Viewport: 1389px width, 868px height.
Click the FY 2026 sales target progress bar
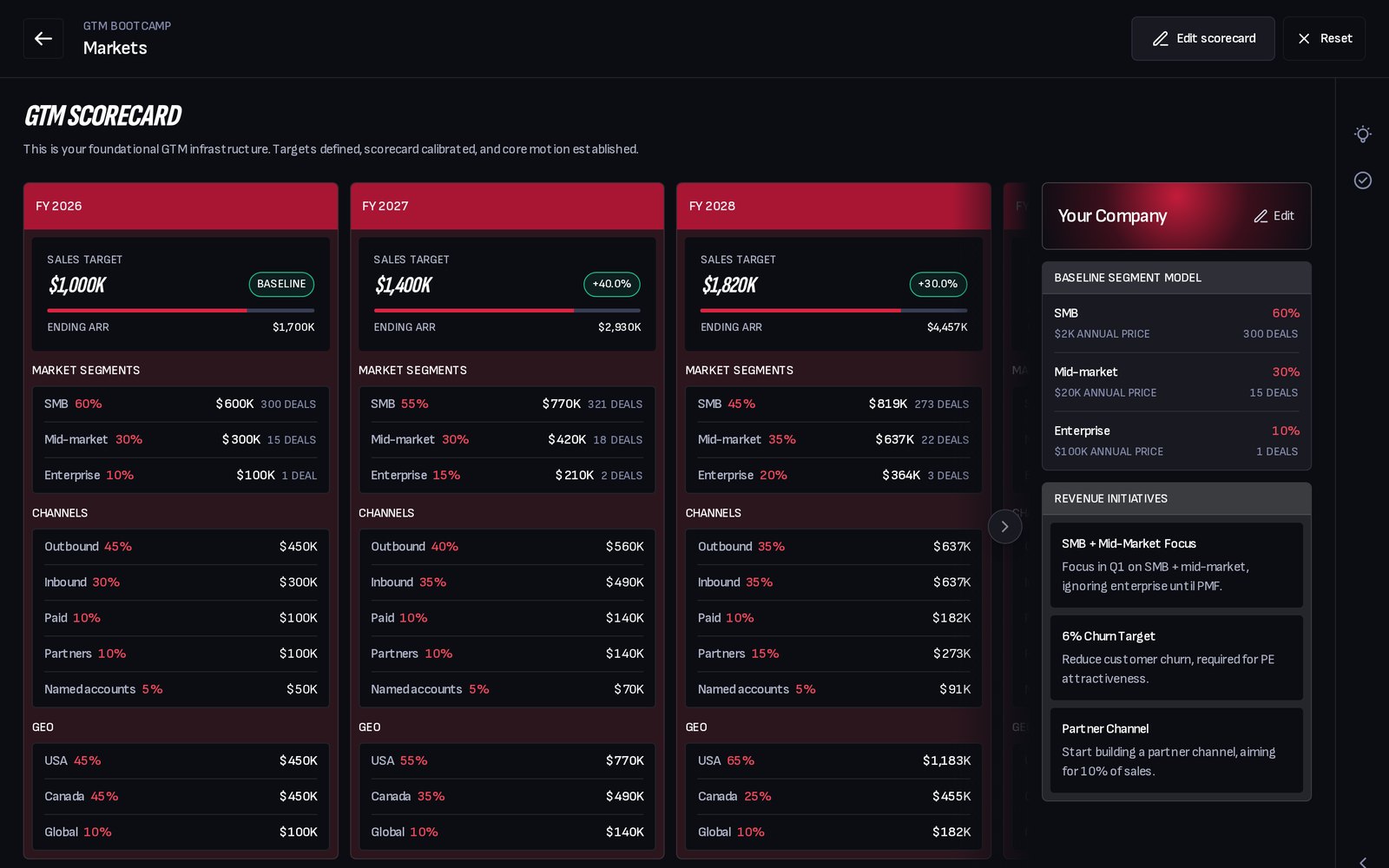181,310
